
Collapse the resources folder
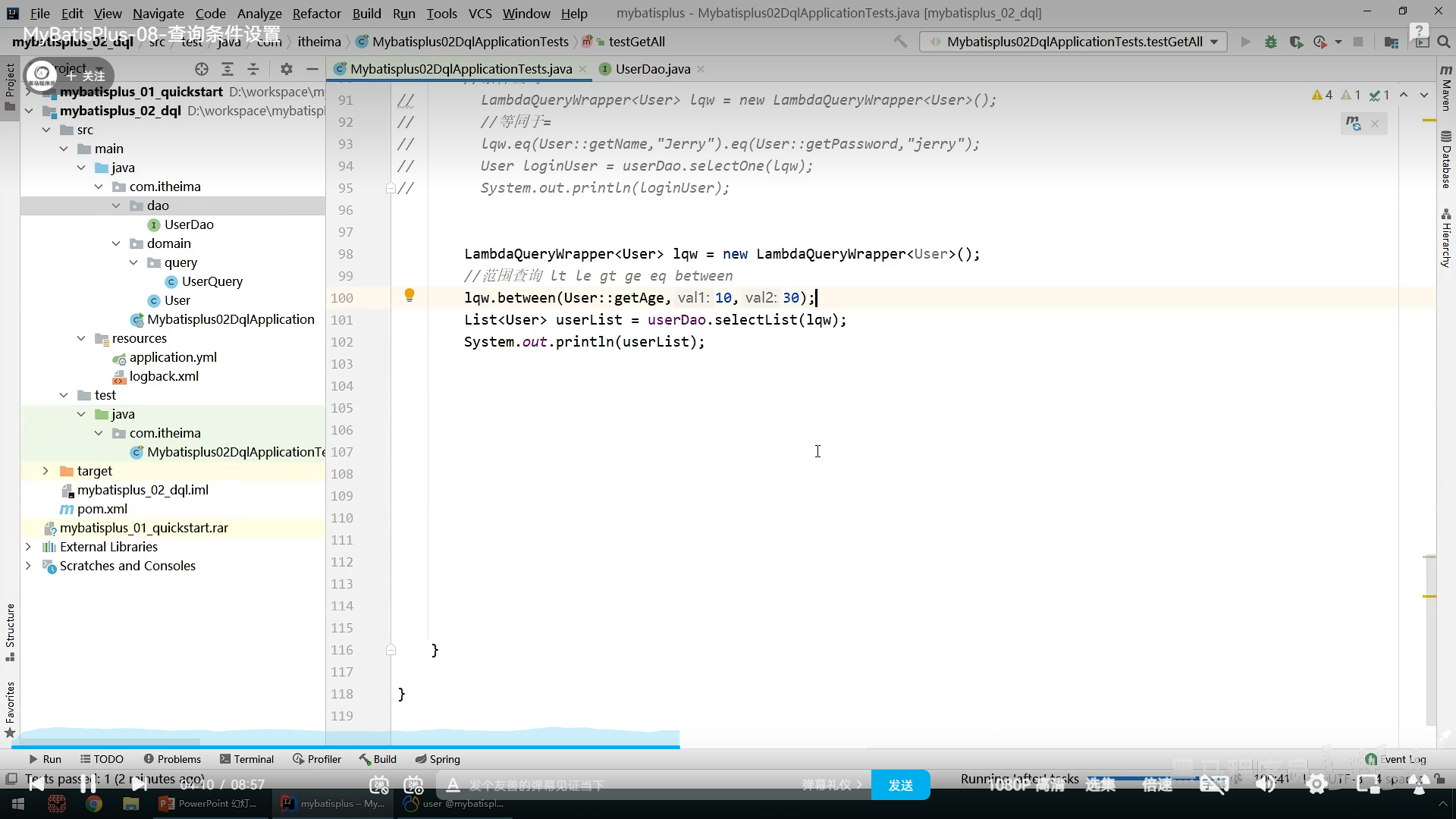coord(81,338)
